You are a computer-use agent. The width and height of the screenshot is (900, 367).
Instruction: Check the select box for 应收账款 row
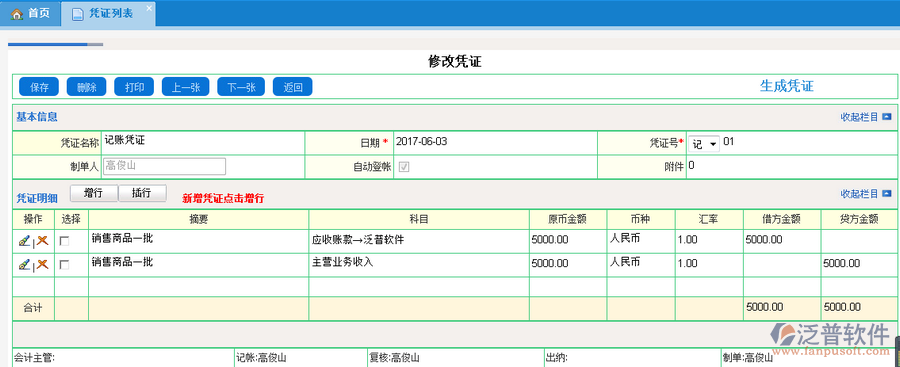click(x=64, y=241)
